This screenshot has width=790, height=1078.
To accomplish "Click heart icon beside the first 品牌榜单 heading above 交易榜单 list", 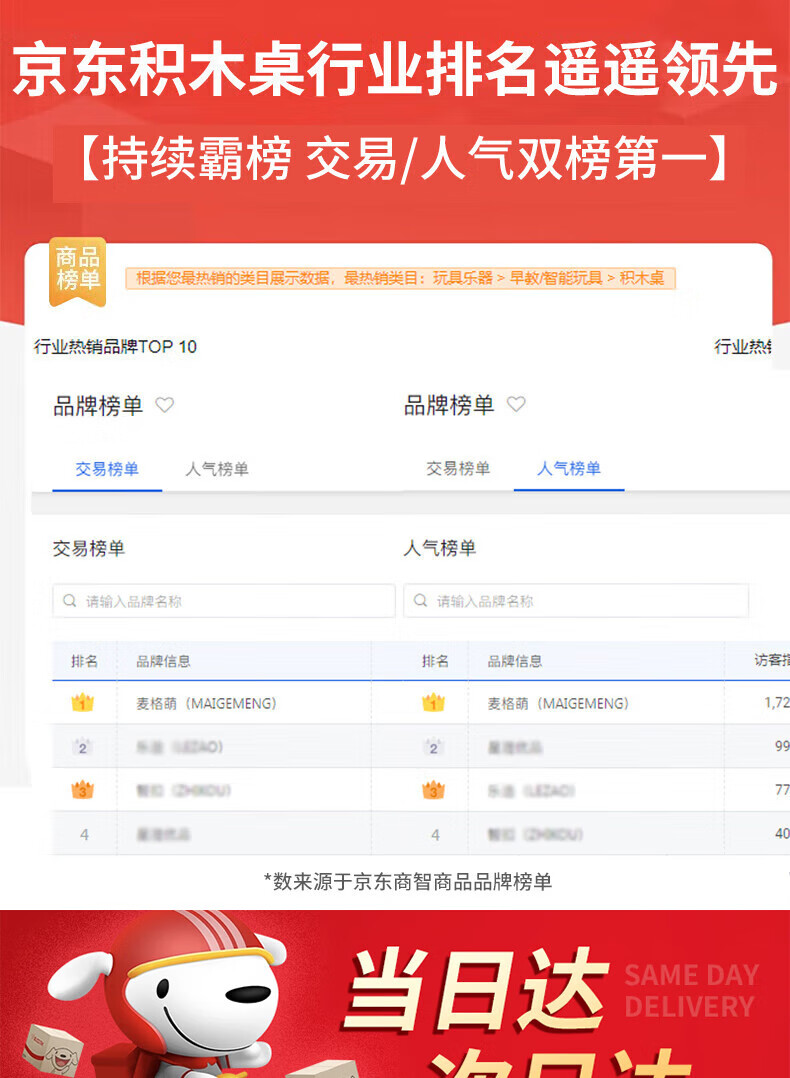I will pos(164,404).
